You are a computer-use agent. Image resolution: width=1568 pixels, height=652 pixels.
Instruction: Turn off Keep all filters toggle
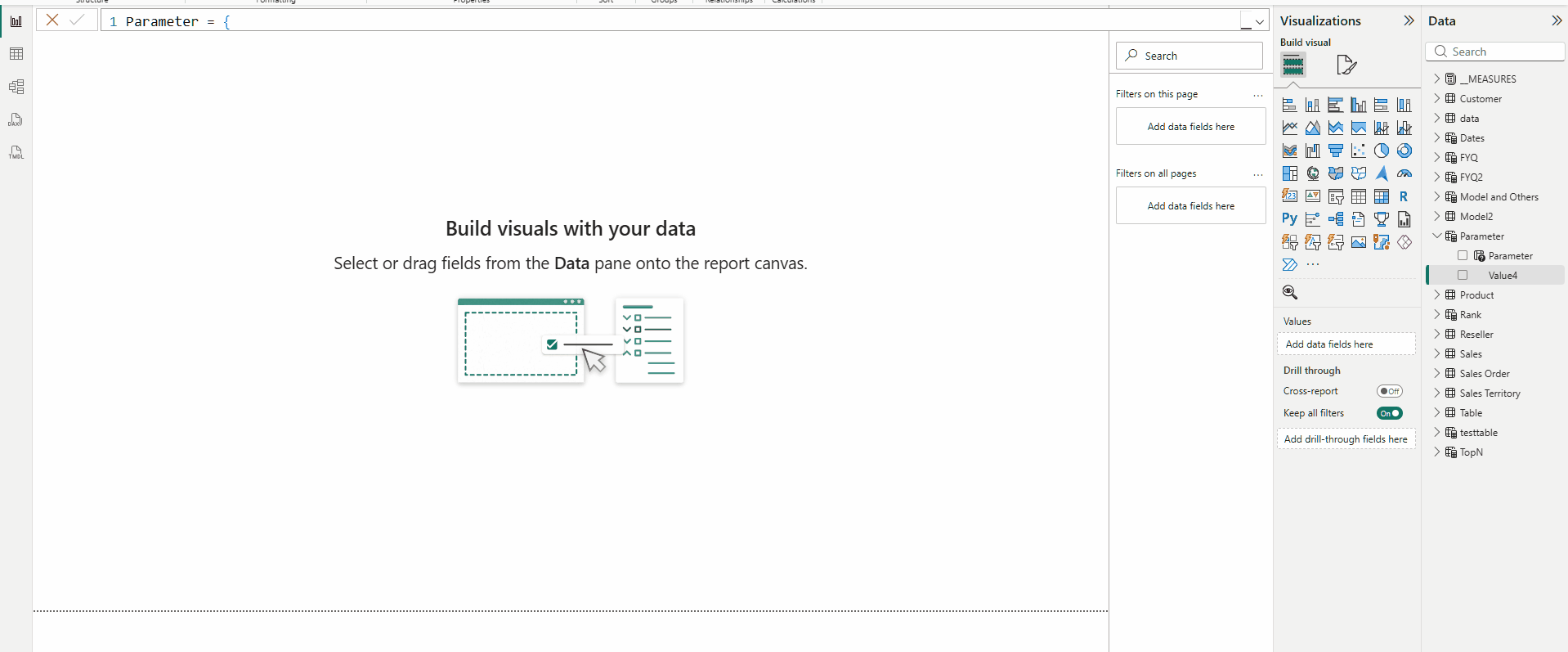coord(1390,413)
